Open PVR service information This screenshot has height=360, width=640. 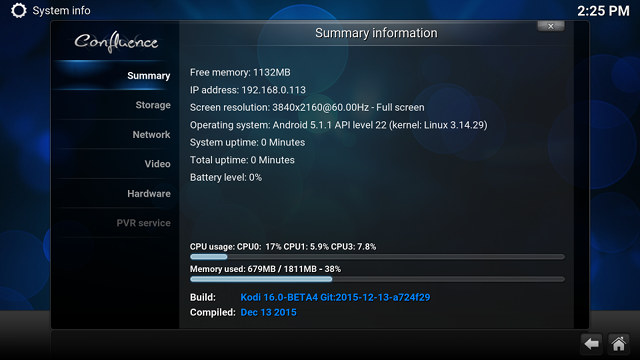(144, 223)
